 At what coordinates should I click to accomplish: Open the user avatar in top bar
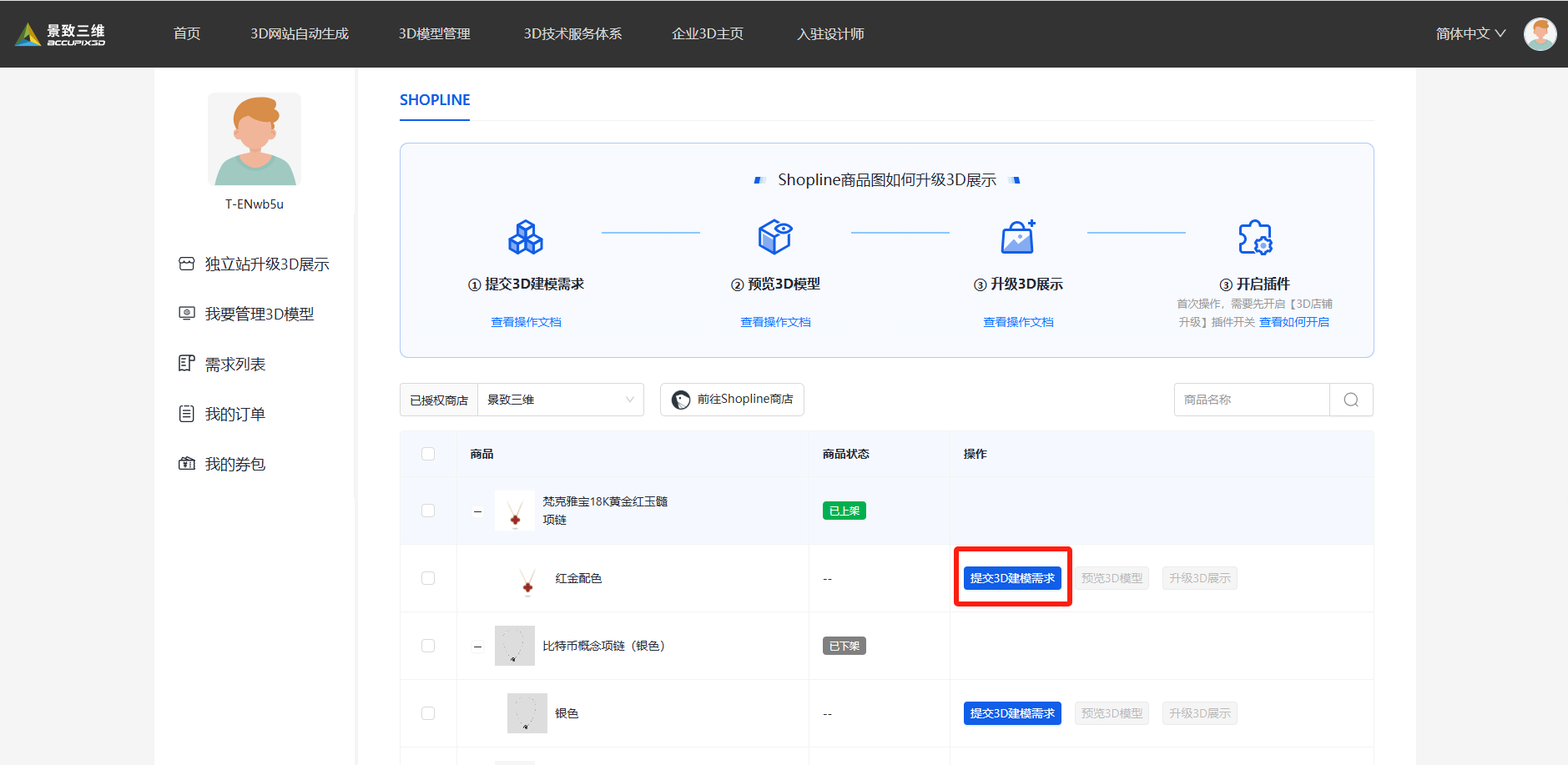tap(1540, 34)
